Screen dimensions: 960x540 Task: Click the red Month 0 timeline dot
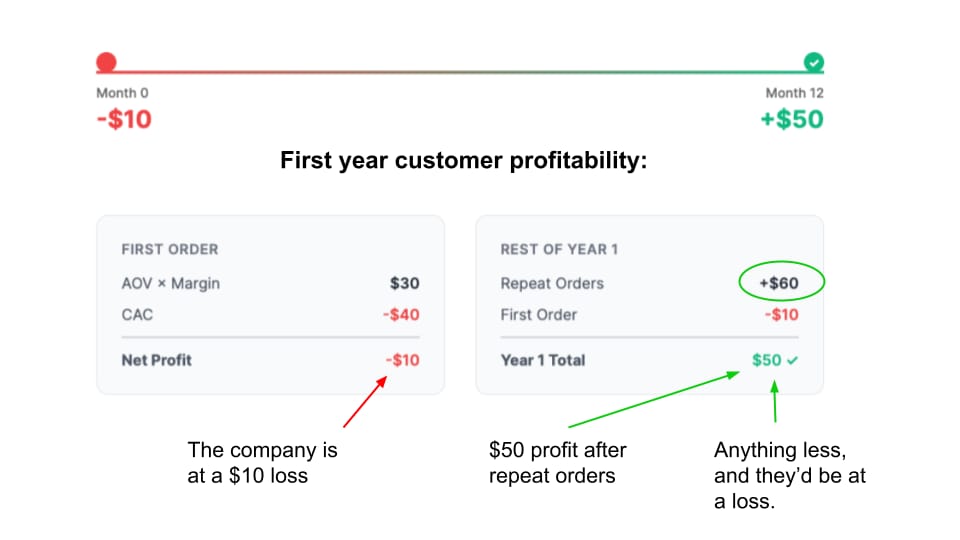106,64
